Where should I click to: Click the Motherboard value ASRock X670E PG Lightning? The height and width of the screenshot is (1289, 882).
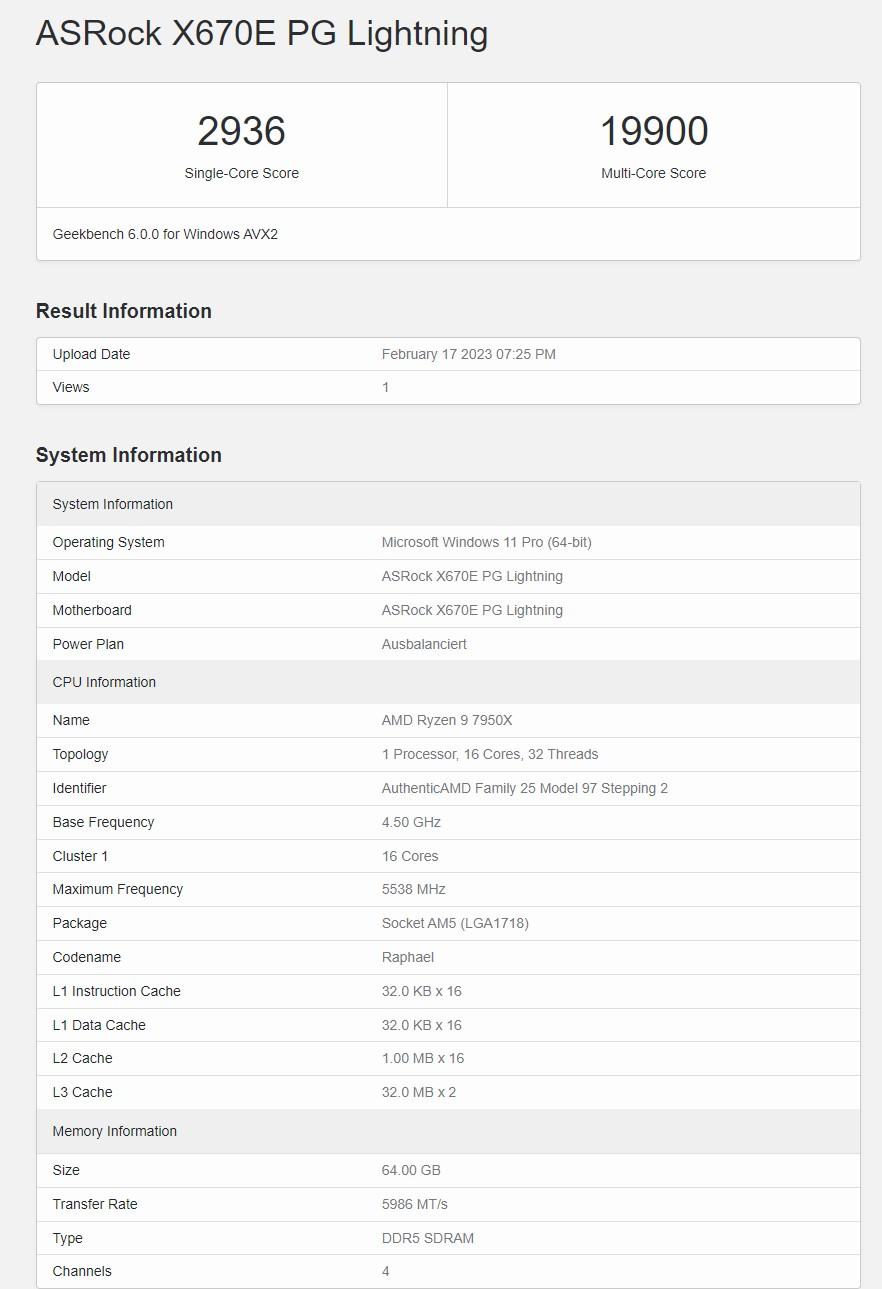pos(472,610)
